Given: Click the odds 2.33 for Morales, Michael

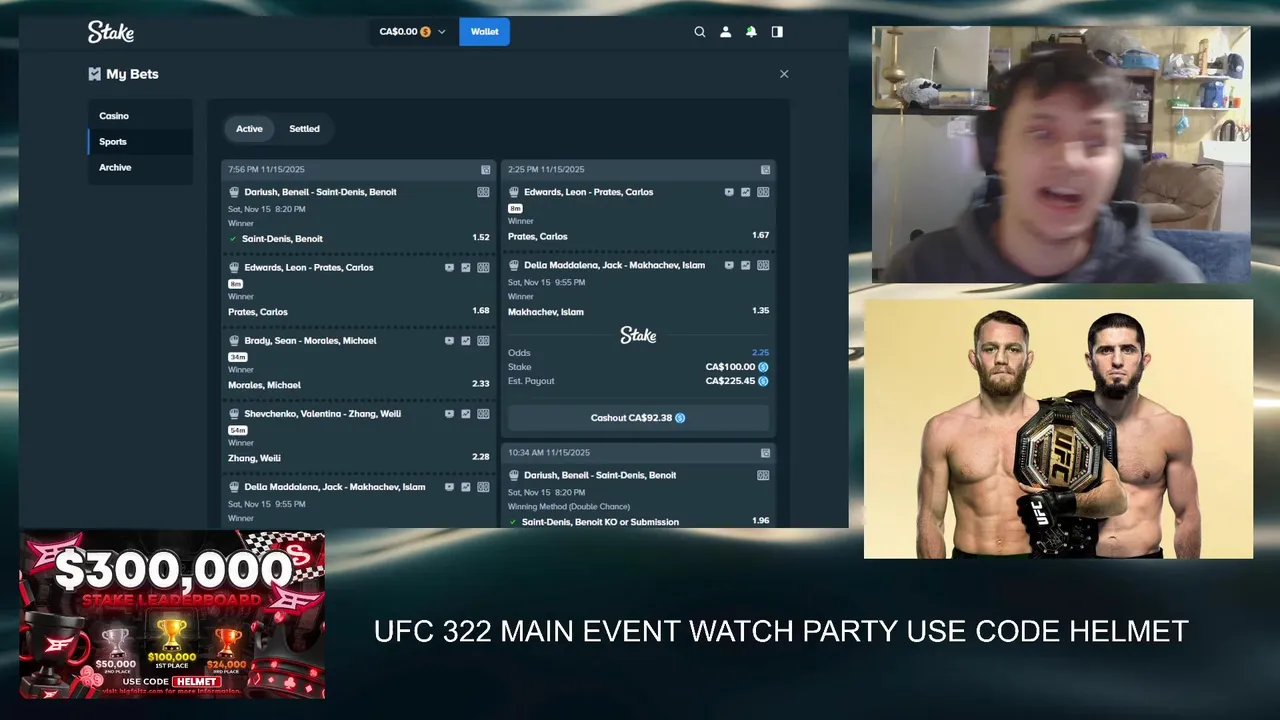Looking at the screenshot, I should pyautogui.click(x=481, y=384).
